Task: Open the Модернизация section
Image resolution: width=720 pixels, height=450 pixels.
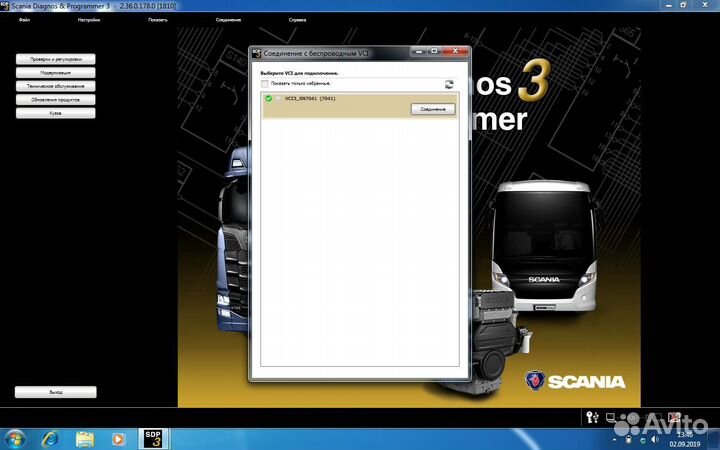Action: coord(56,73)
